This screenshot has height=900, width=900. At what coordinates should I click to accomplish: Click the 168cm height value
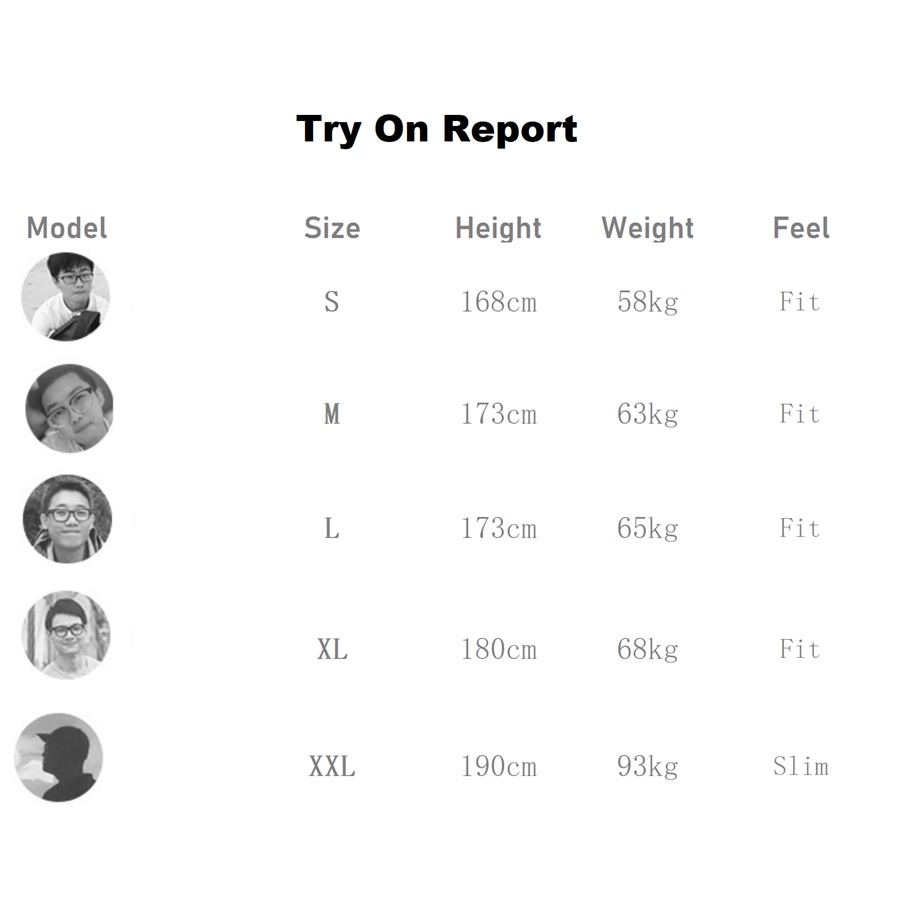[x=498, y=302]
